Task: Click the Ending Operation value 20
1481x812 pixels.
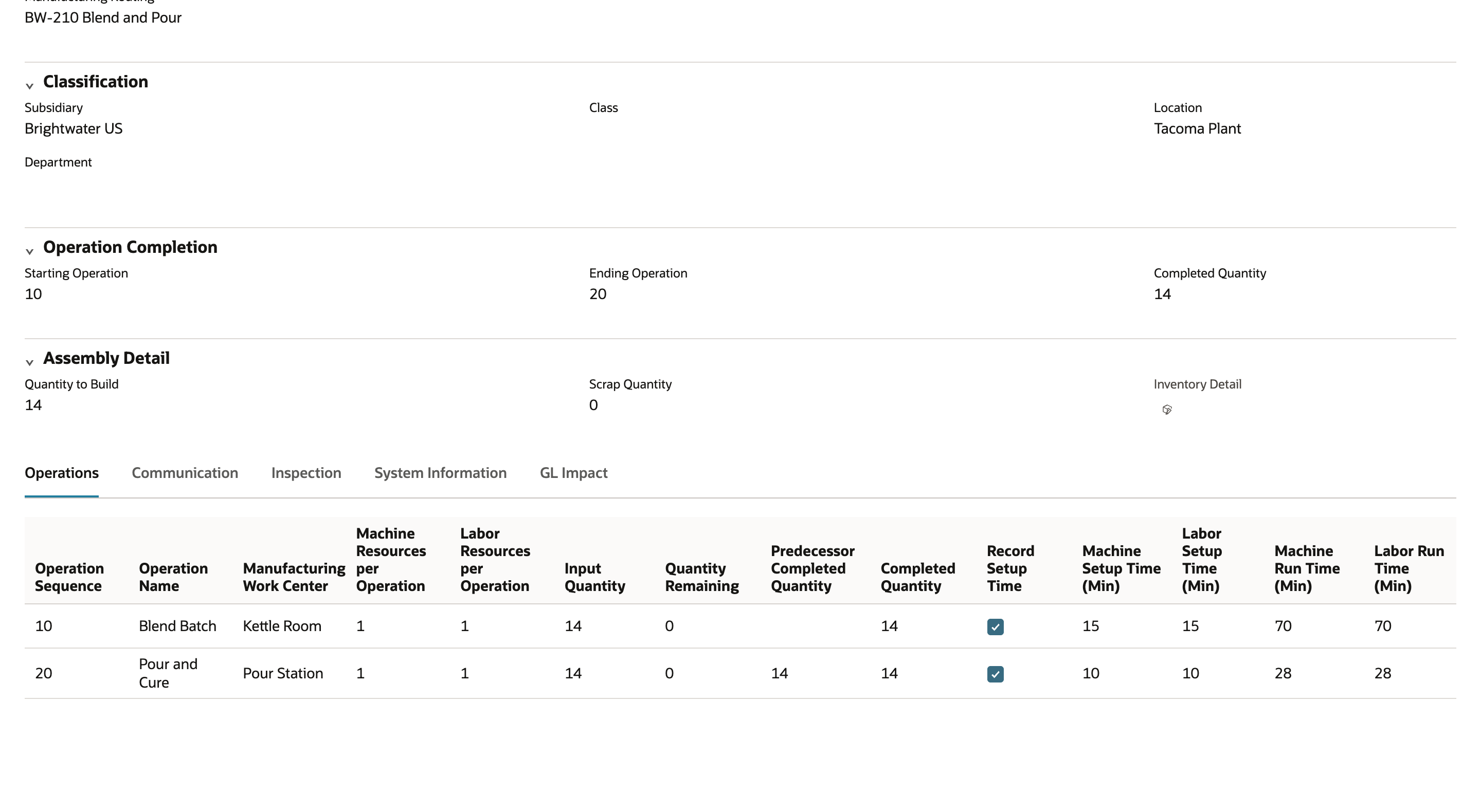Action: [598, 293]
